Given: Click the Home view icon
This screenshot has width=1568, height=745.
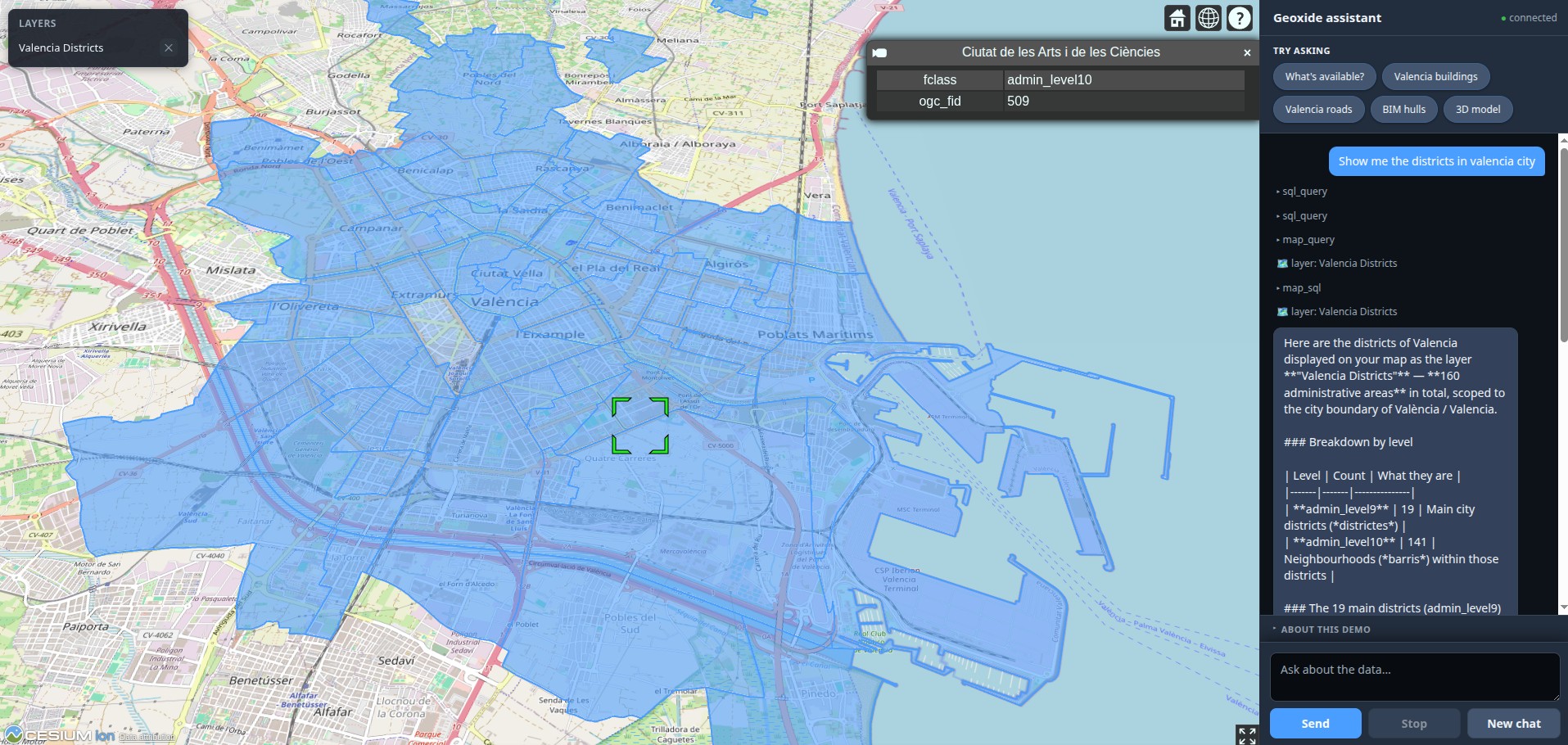Looking at the screenshot, I should coord(1177,18).
